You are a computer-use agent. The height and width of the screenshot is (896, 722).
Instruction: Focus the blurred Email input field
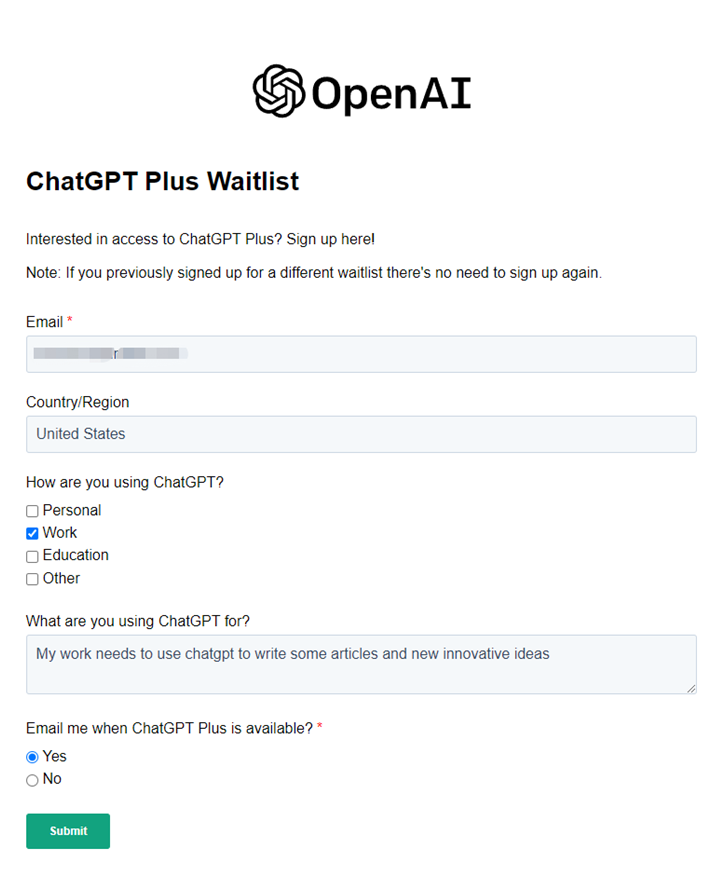tap(361, 354)
